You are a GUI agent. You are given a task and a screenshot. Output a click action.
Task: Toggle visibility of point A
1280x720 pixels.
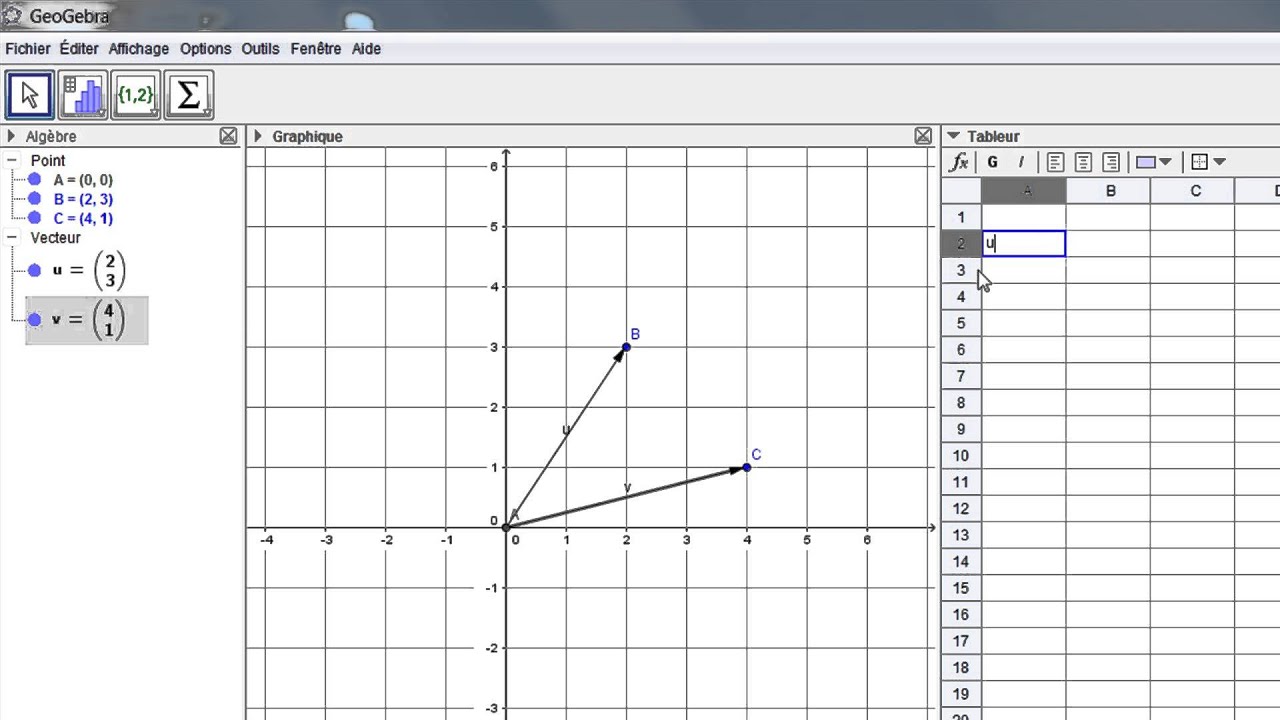[x=35, y=180]
